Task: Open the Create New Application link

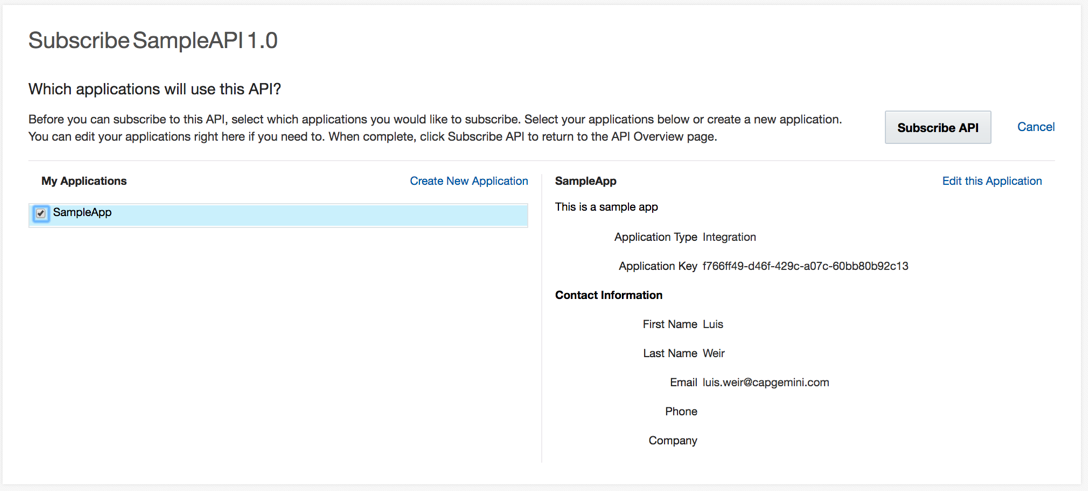Action: point(469,181)
